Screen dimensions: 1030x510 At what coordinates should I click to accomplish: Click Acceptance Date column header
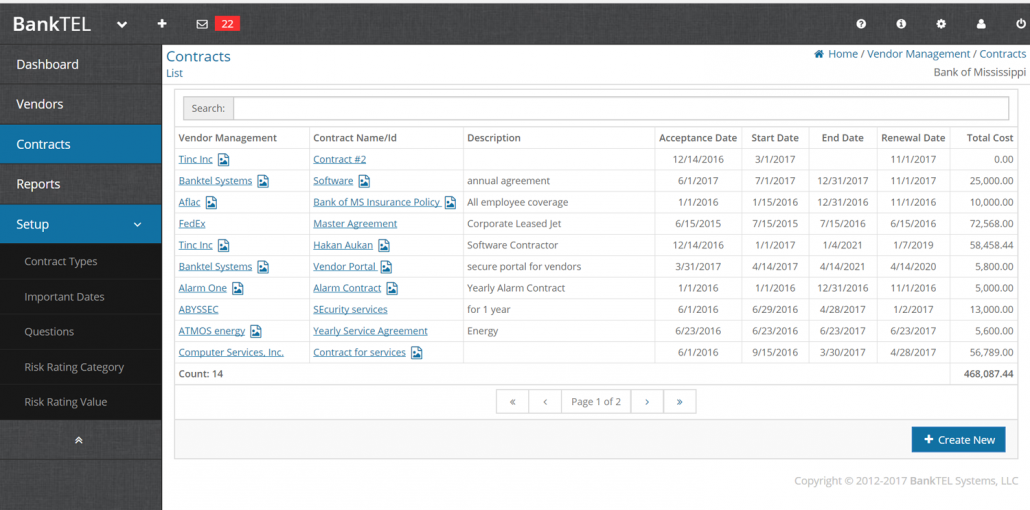tap(698, 138)
